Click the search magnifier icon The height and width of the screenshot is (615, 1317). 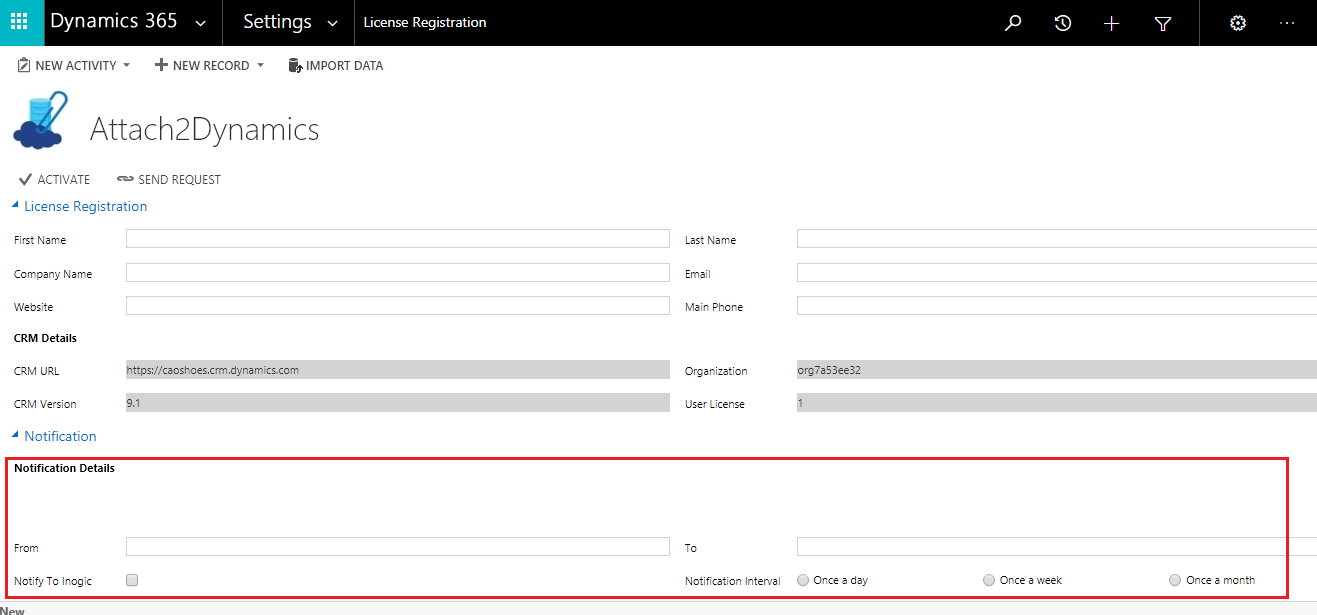click(x=1013, y=23)
